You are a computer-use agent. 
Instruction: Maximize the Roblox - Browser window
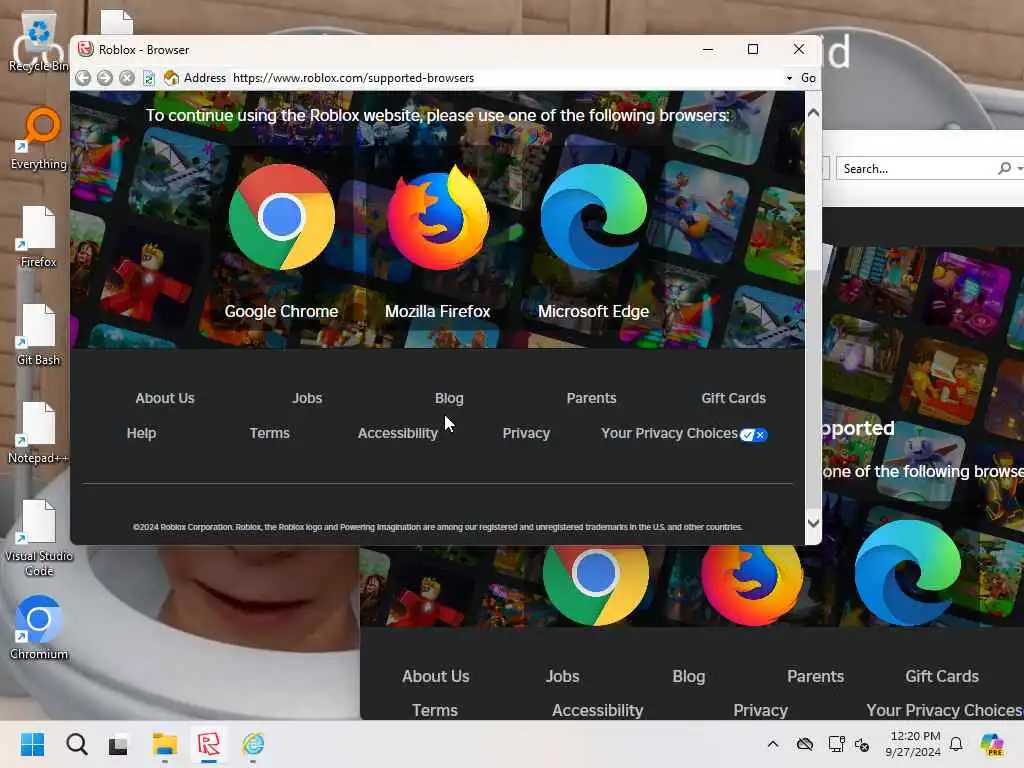tap(753, 50)
